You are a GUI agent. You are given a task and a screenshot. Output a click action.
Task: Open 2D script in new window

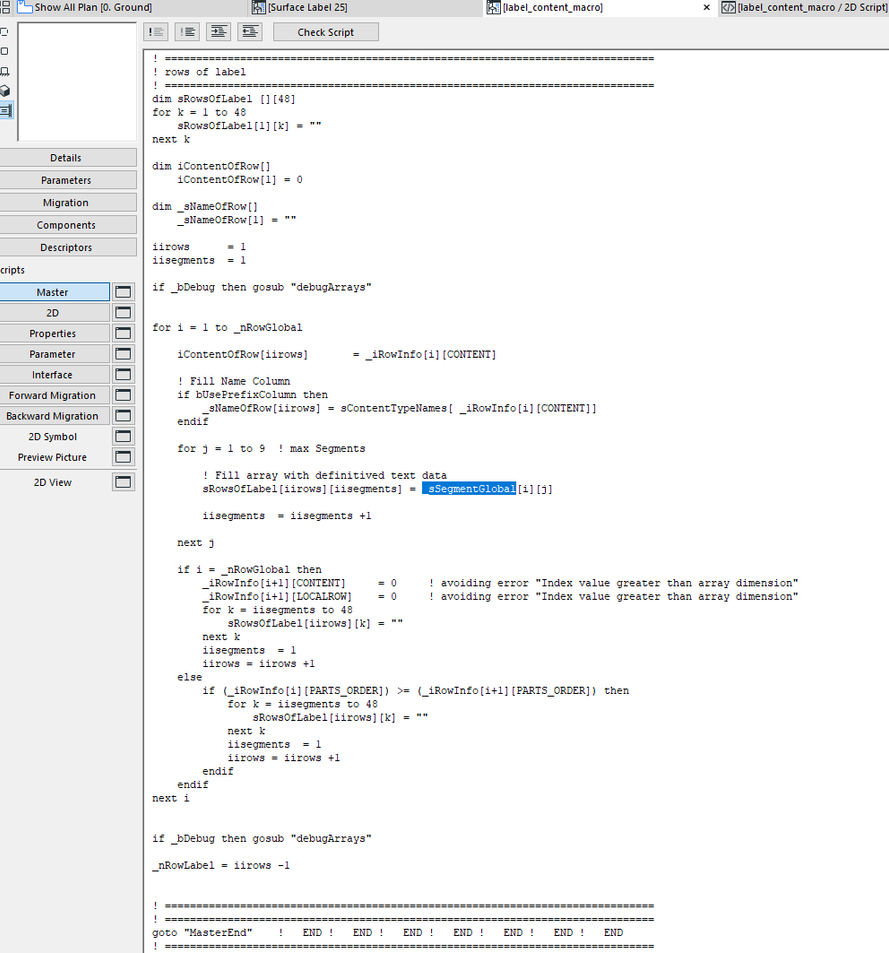click(123, 313)
